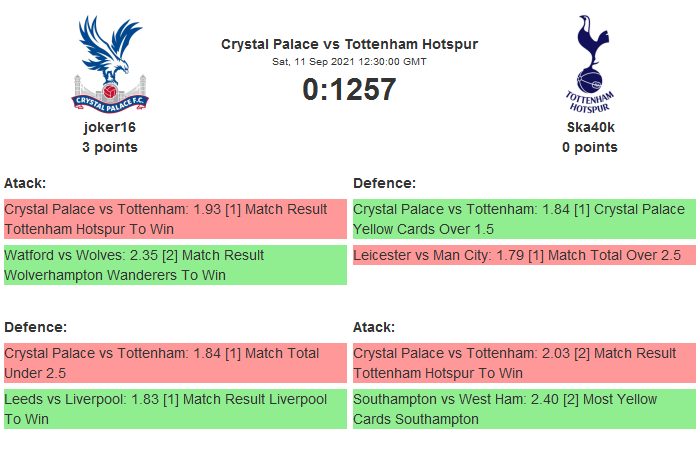The height and width of the screenshot is (460, 700).
Task: Select the Crystal Palace Yellow Cards Over 1.5 bet
Action: point(524,219)
